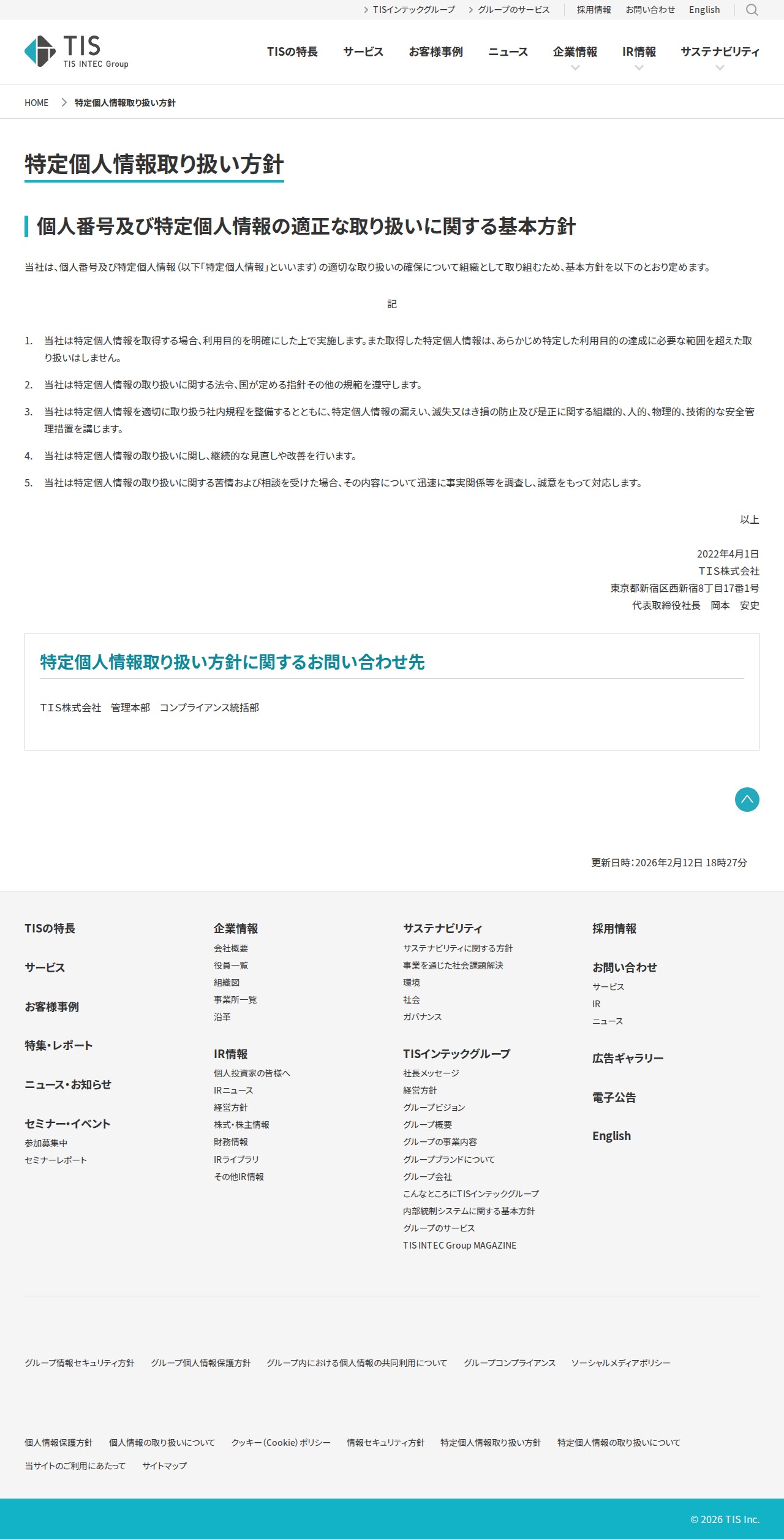Viewport: 784px width, 1539px height.
Task: Open 内部統制システムに関する基本方針 footer link
Action: 469,1211
